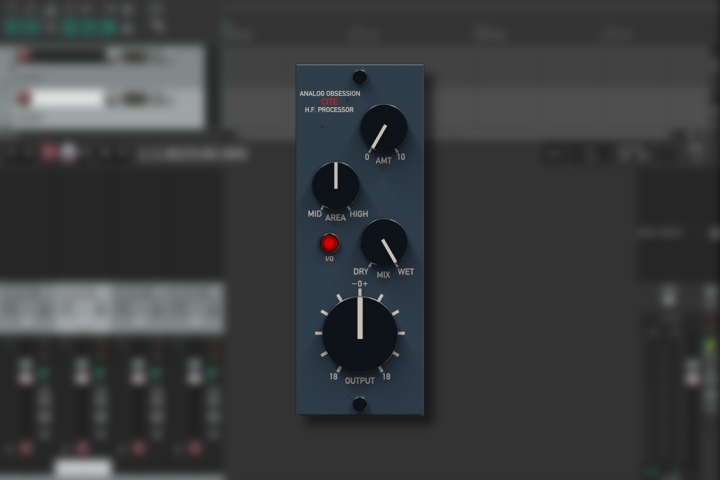
Task: Click the -0+ center mark above OUTPUT
Action: tap(360, 284)
